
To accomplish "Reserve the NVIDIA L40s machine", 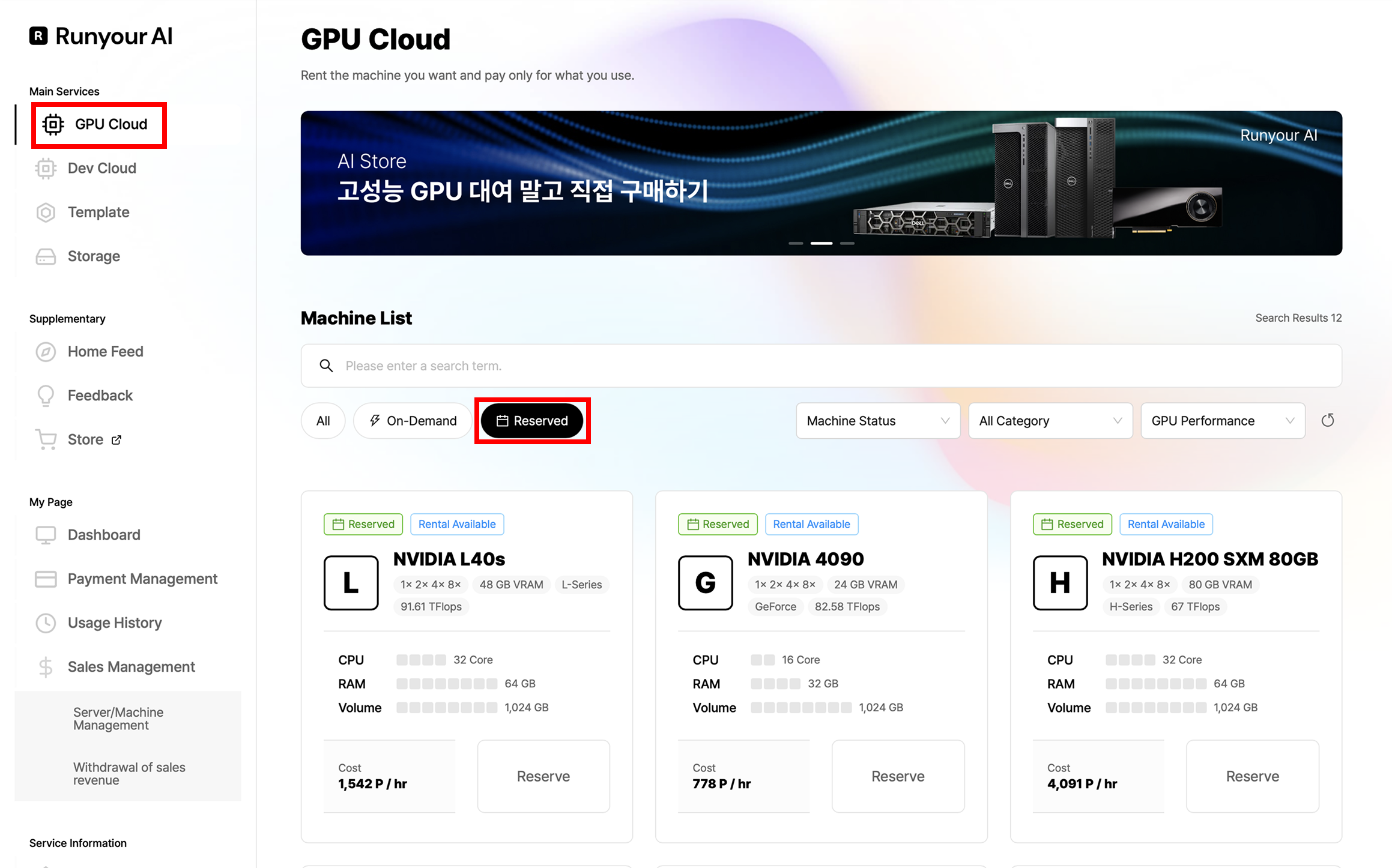I will [543, 776].
